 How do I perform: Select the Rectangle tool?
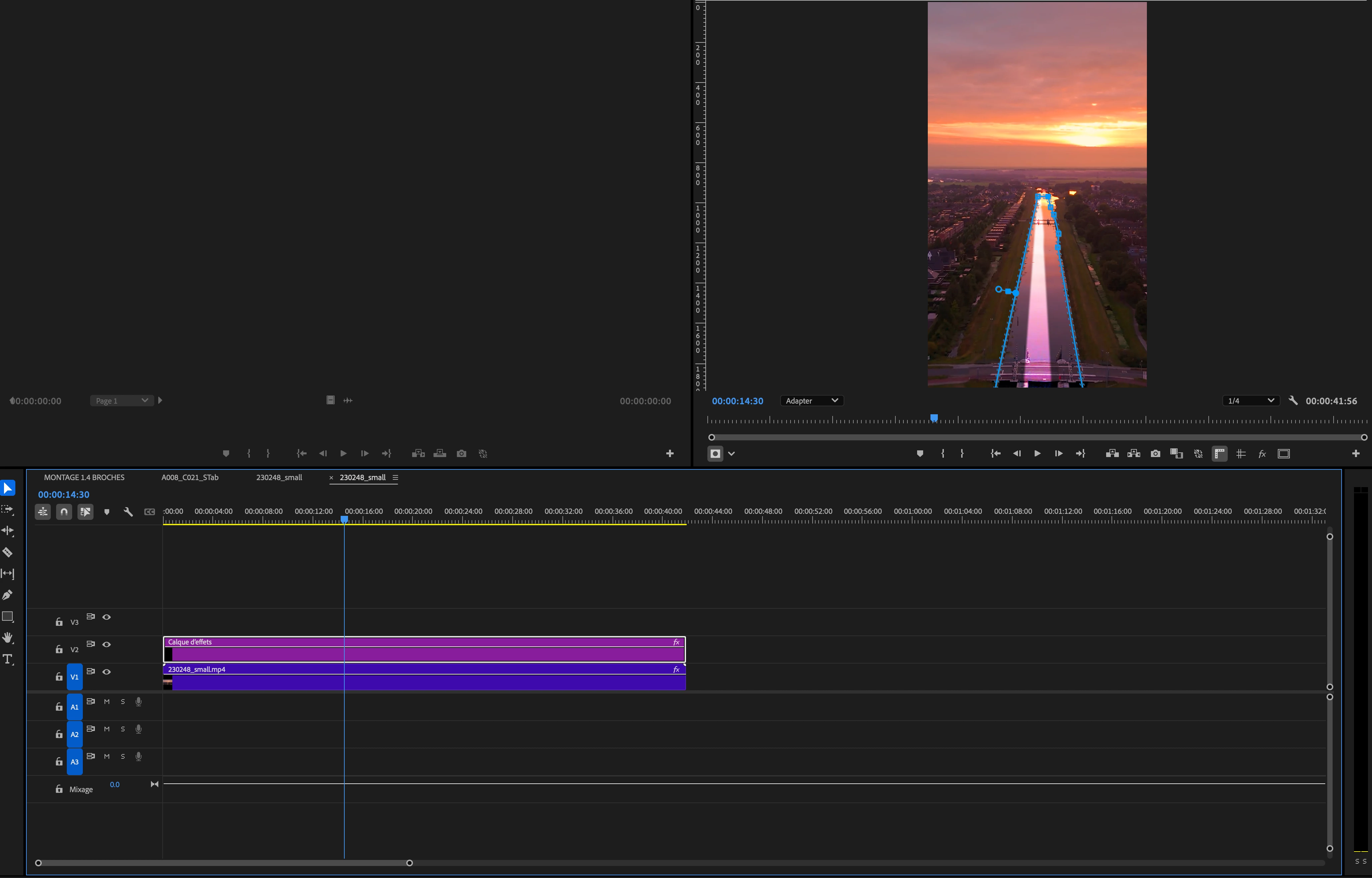coord(7,616)
